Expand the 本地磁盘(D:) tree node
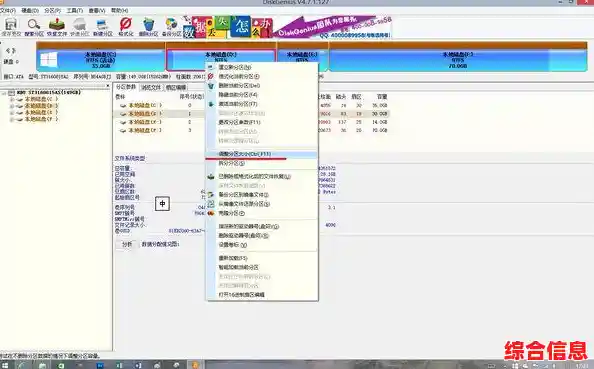594x369 pixels. [12, 106]
